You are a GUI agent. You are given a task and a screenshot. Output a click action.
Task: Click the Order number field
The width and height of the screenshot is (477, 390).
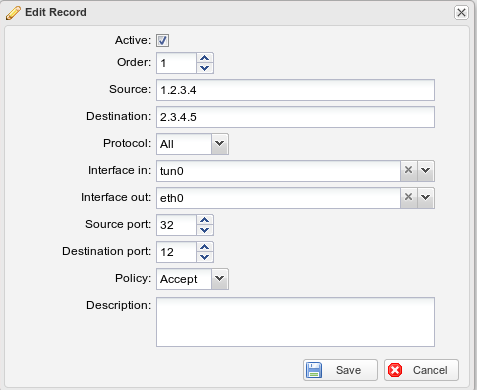pyautogui.click(x=176, y=63)
